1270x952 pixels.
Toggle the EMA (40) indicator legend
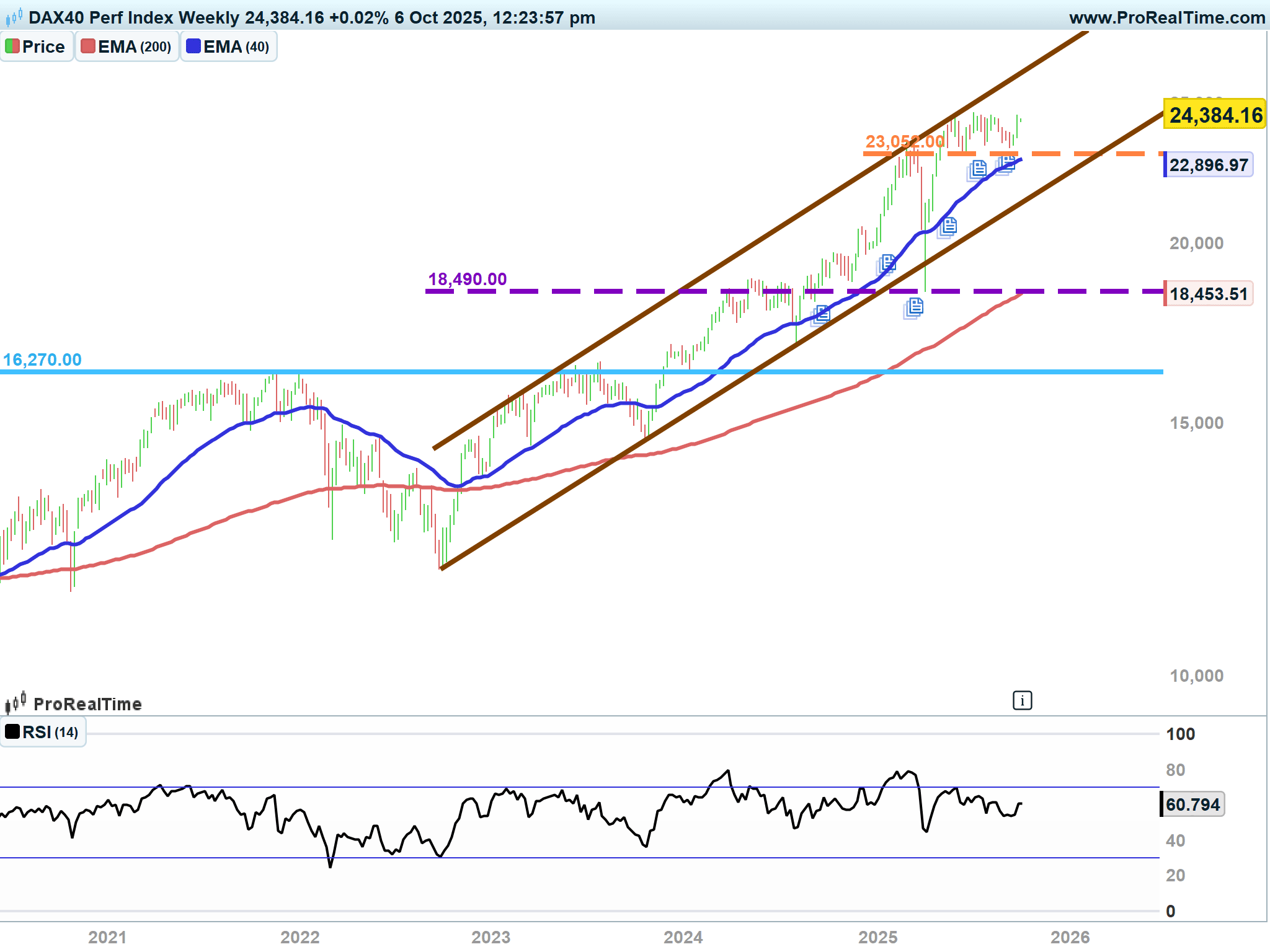click(236, 47)
